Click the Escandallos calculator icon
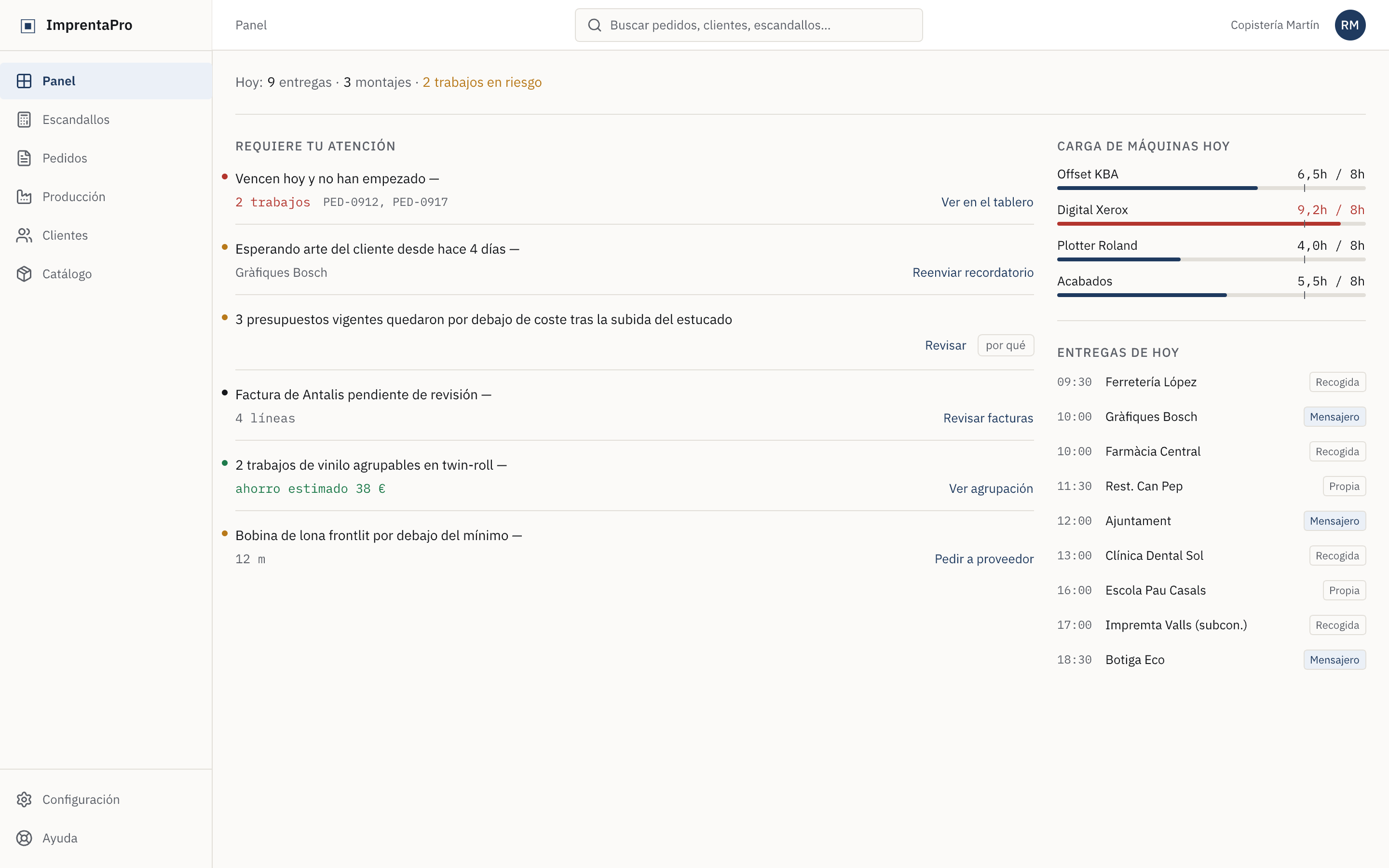1389x868 pixels. (24, 120)
